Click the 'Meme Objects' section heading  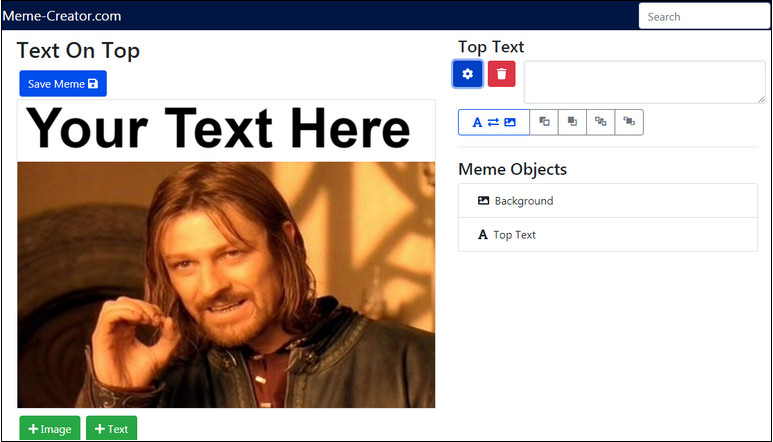coord(513,170)
